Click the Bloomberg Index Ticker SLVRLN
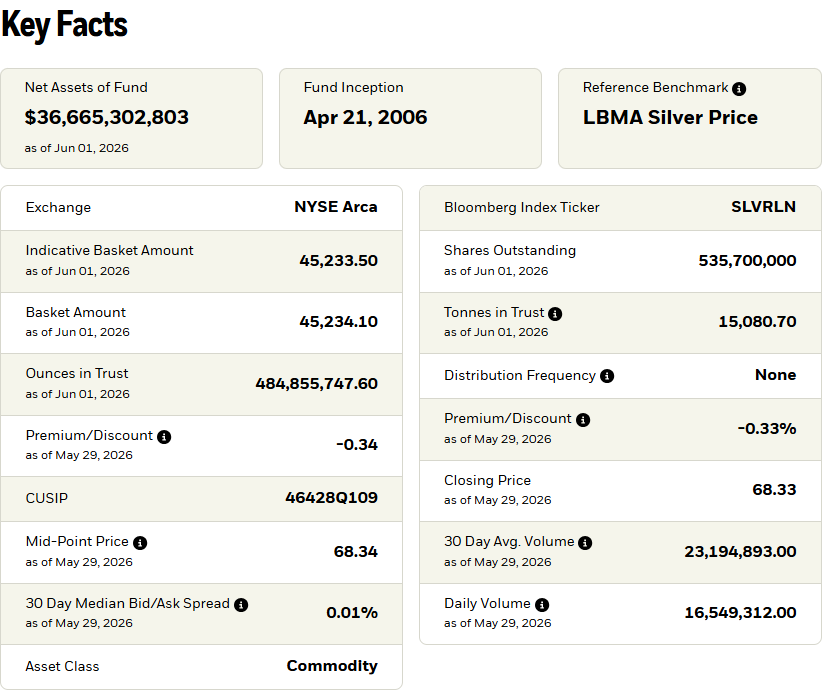This screenshot has width=831, height=699. coord(764,207)
